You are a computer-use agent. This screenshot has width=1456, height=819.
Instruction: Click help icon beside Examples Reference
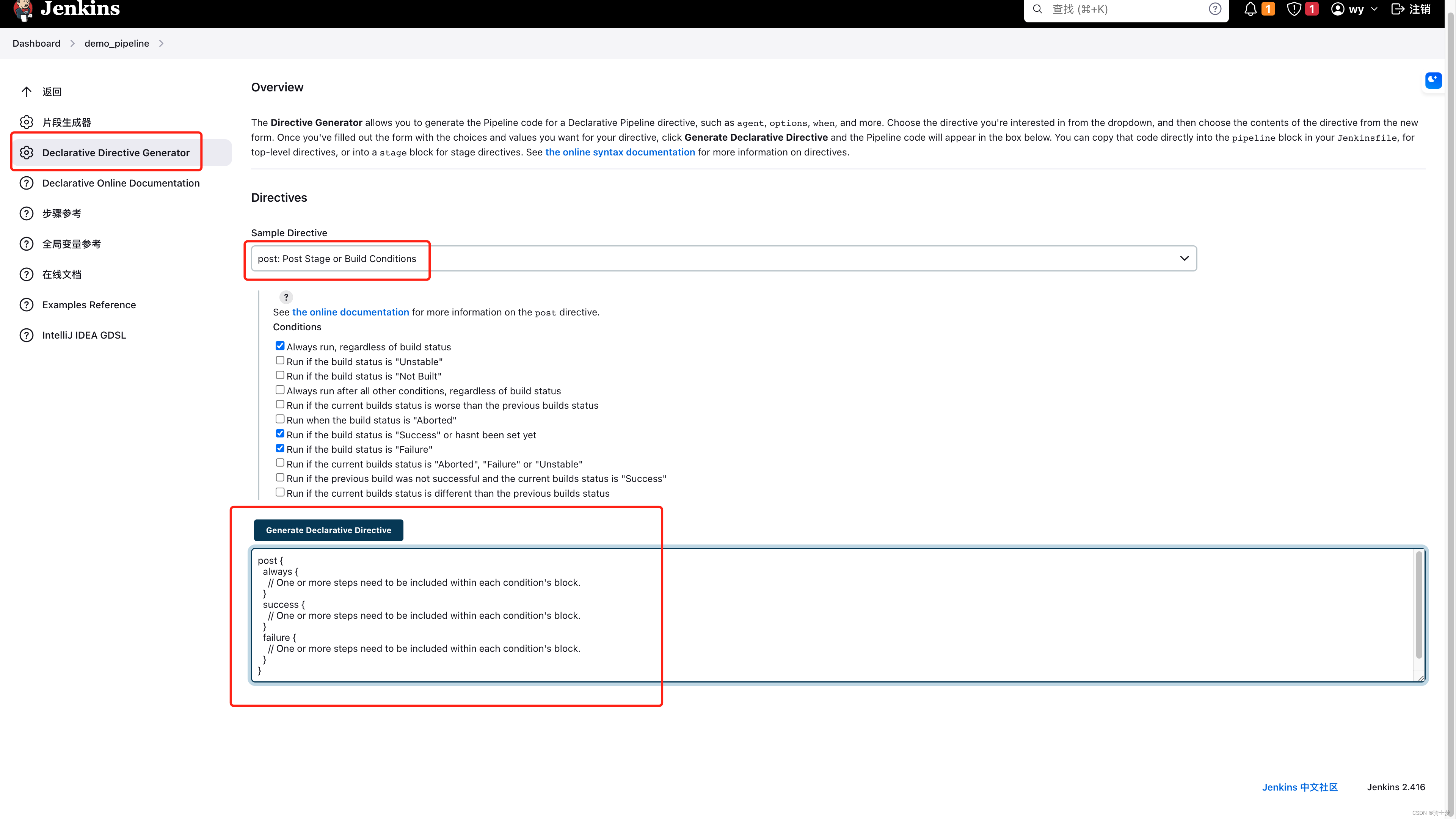coord(27,304)
